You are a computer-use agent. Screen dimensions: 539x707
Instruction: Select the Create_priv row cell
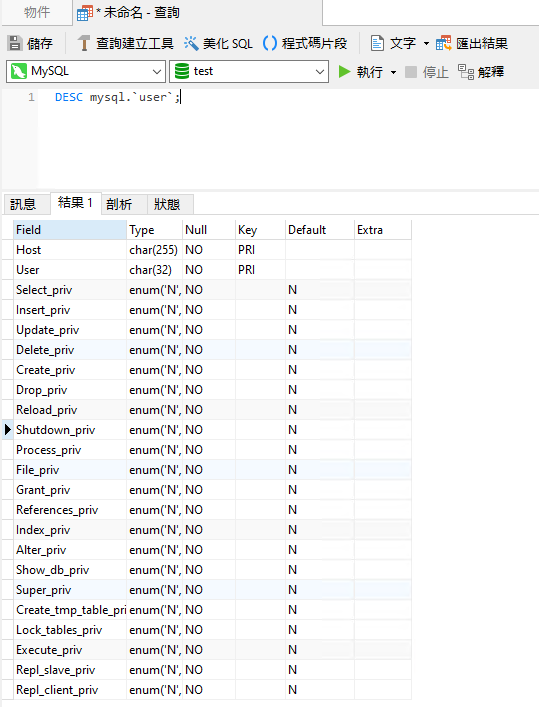point(70,370)
